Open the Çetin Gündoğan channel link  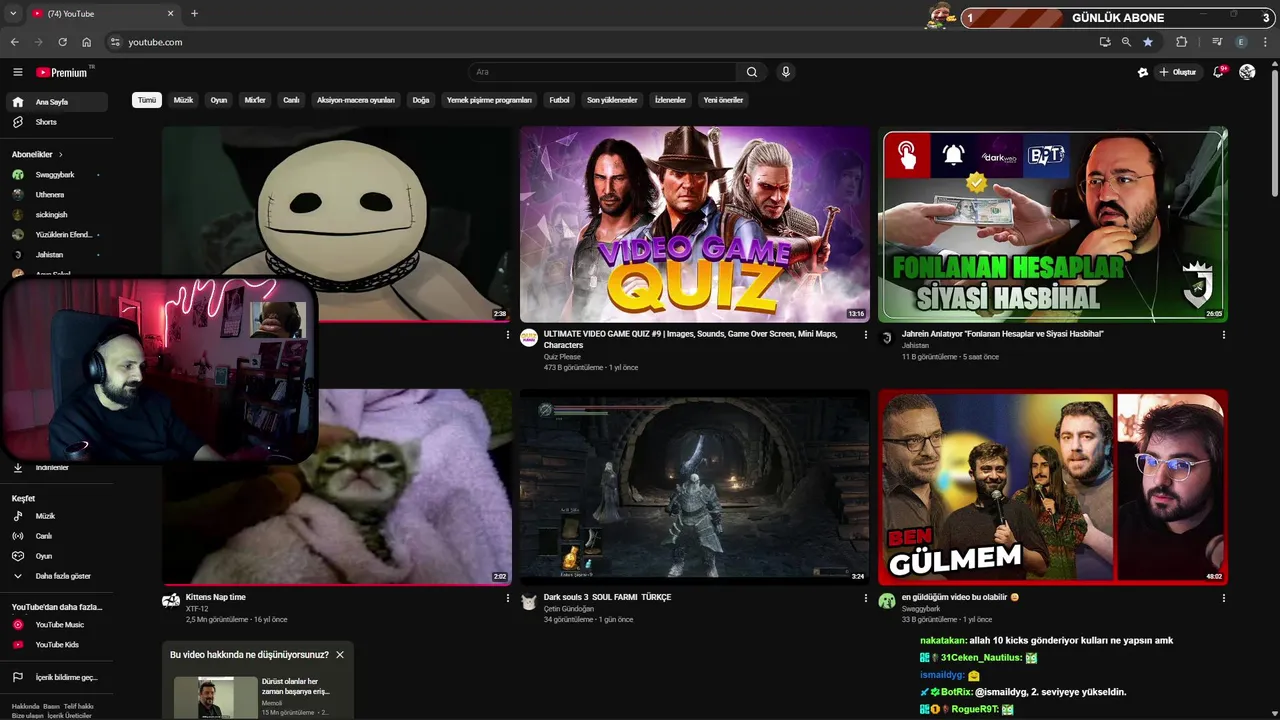tap(569, 609)
